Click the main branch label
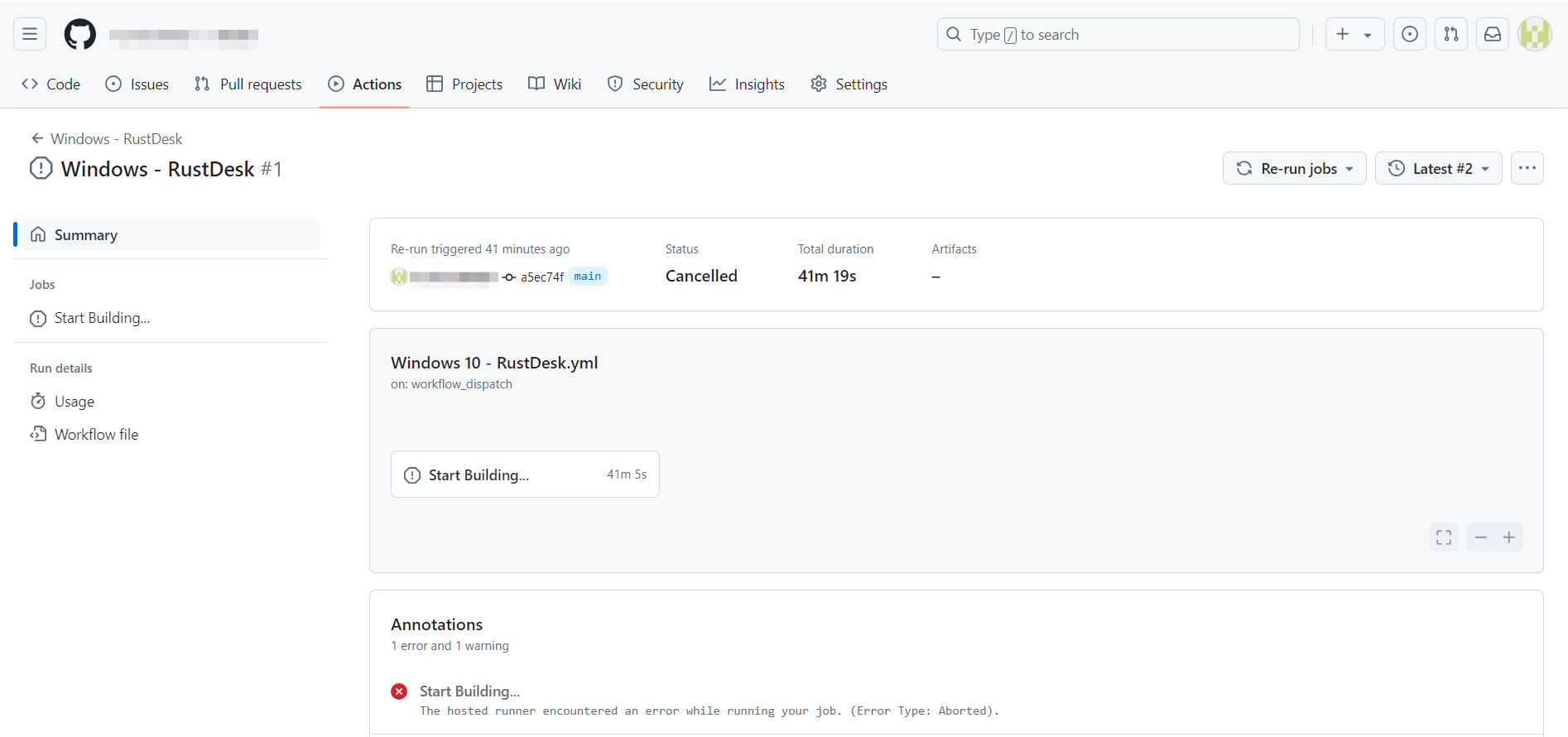 (588, 276)
